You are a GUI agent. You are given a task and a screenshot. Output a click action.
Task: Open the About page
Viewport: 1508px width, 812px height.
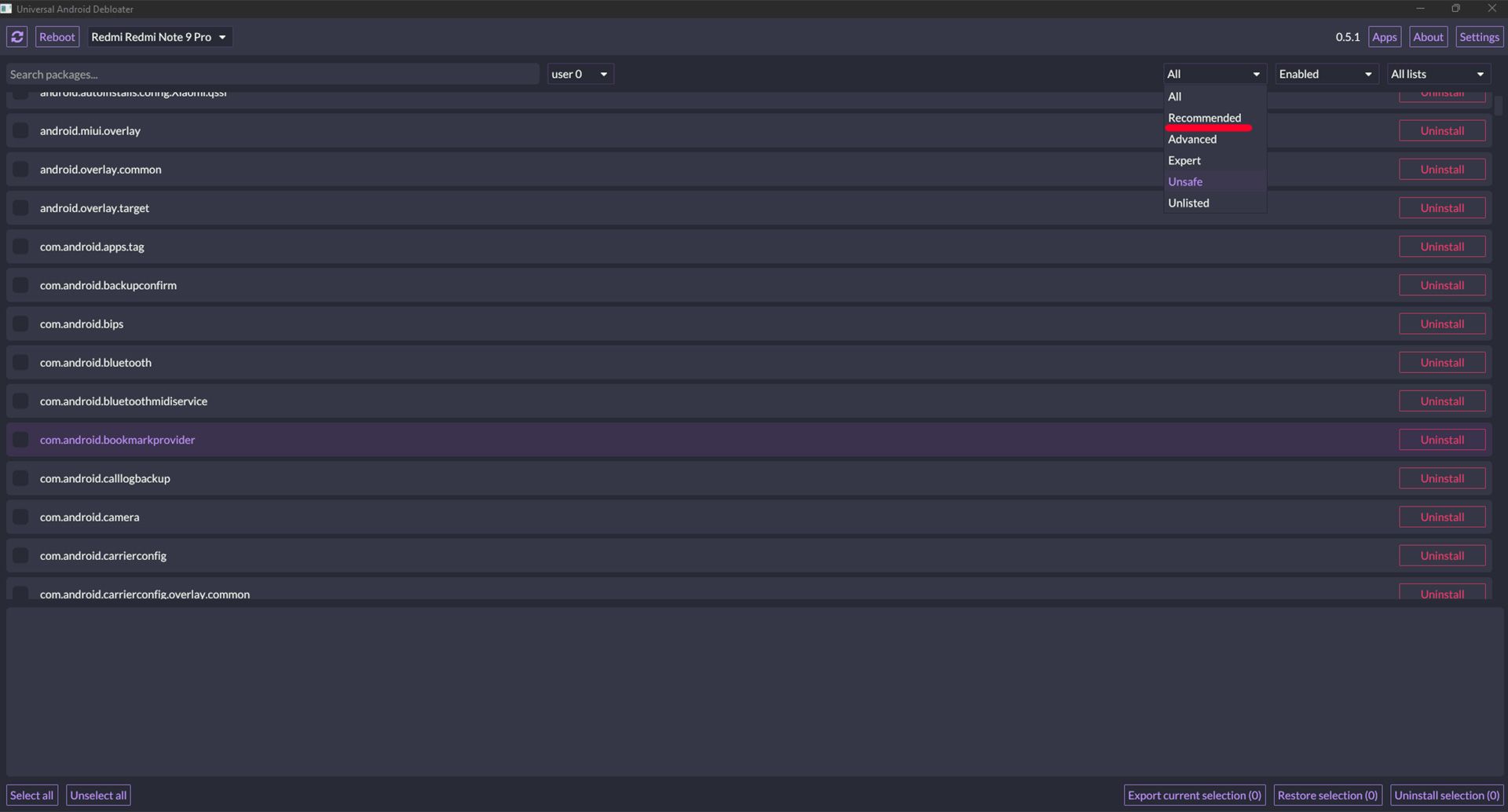point(1428,37)
